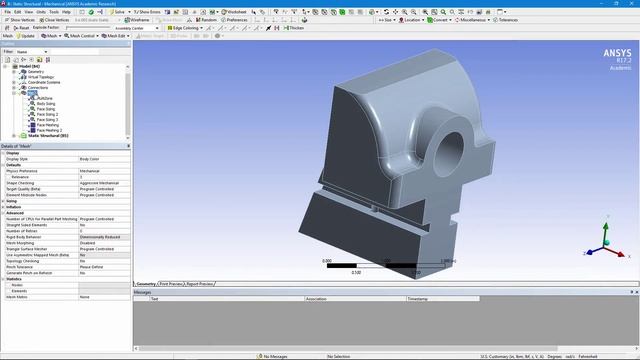Click the green checkmark toolbar icon

pyautogui.click(x=91, y=12)
